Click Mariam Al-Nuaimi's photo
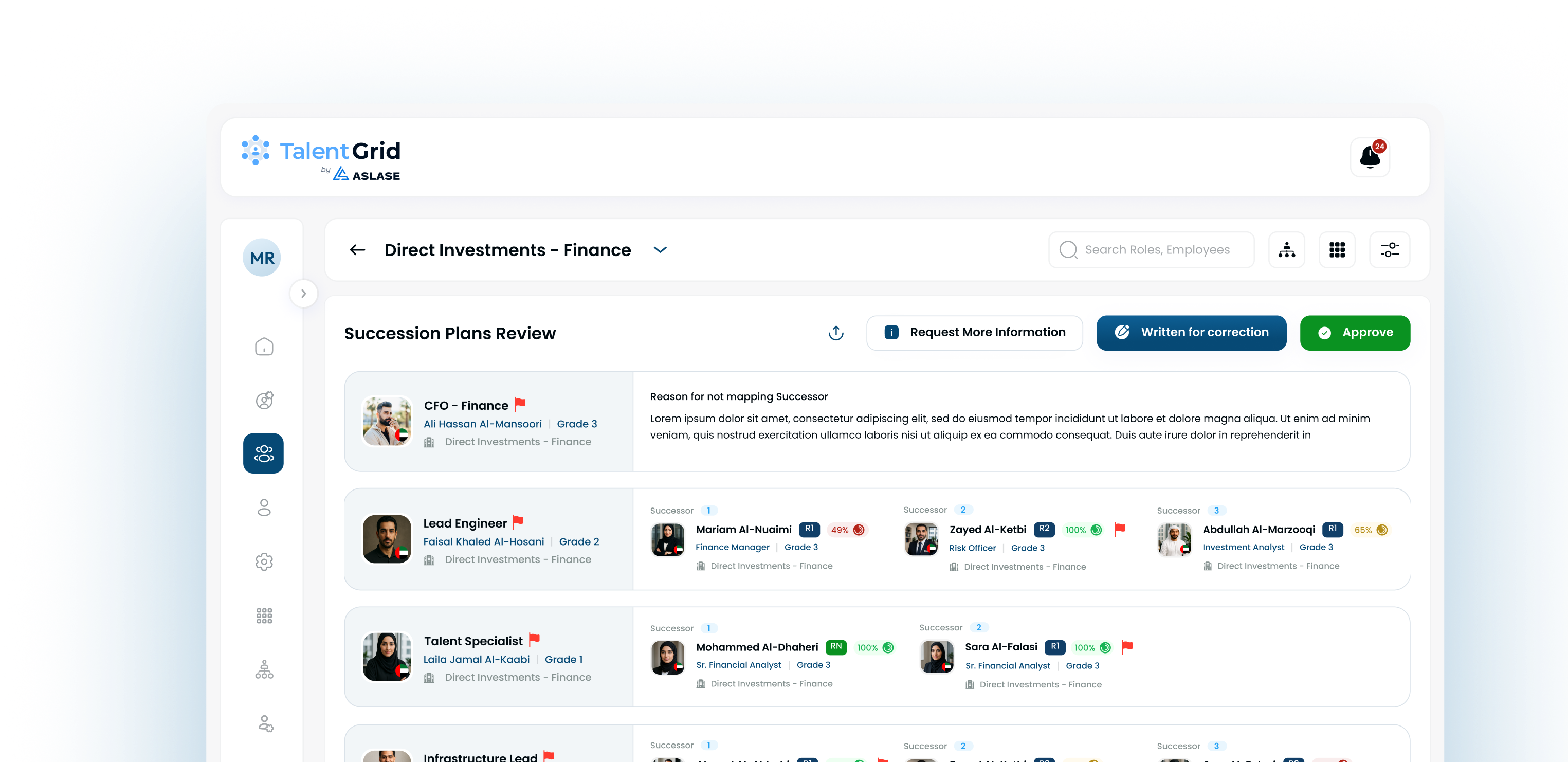 tap(668, 540)
